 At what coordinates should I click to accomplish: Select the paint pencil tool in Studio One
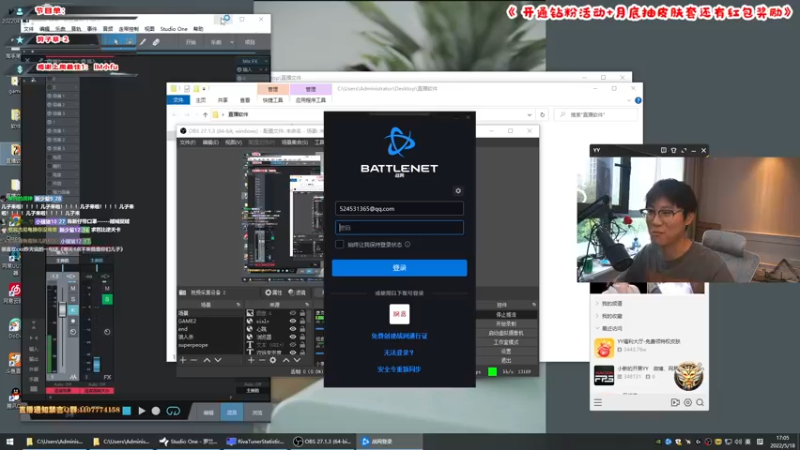tap(143, 42)
